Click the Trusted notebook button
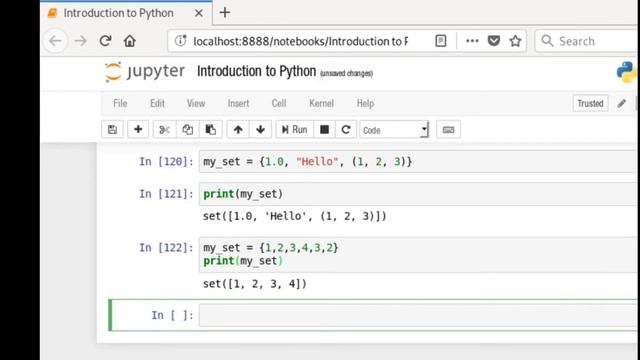640x360 pixels. click(590, 103)
